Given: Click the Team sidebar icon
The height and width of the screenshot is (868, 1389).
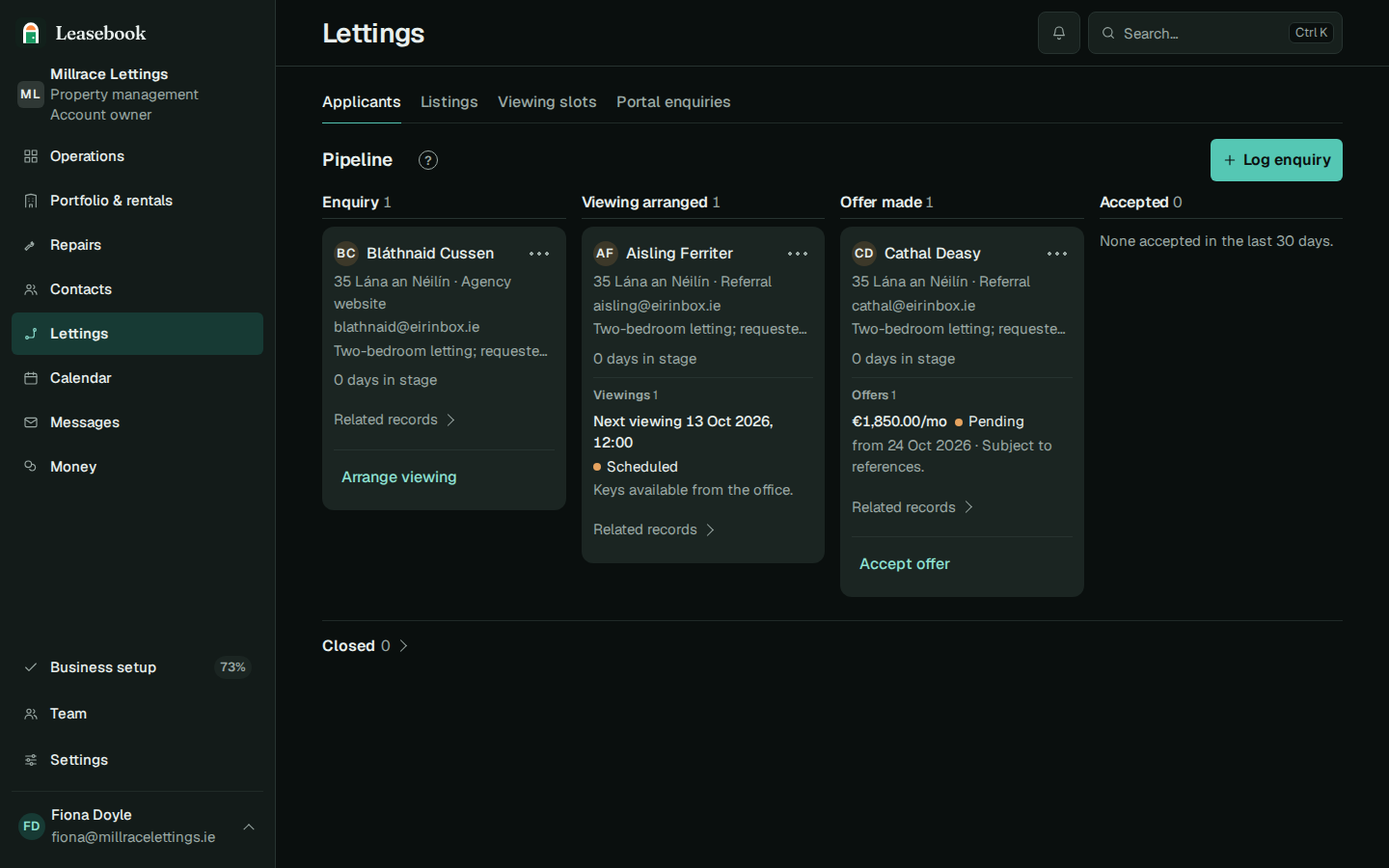Looking at the screenshot, I should 31,714.
